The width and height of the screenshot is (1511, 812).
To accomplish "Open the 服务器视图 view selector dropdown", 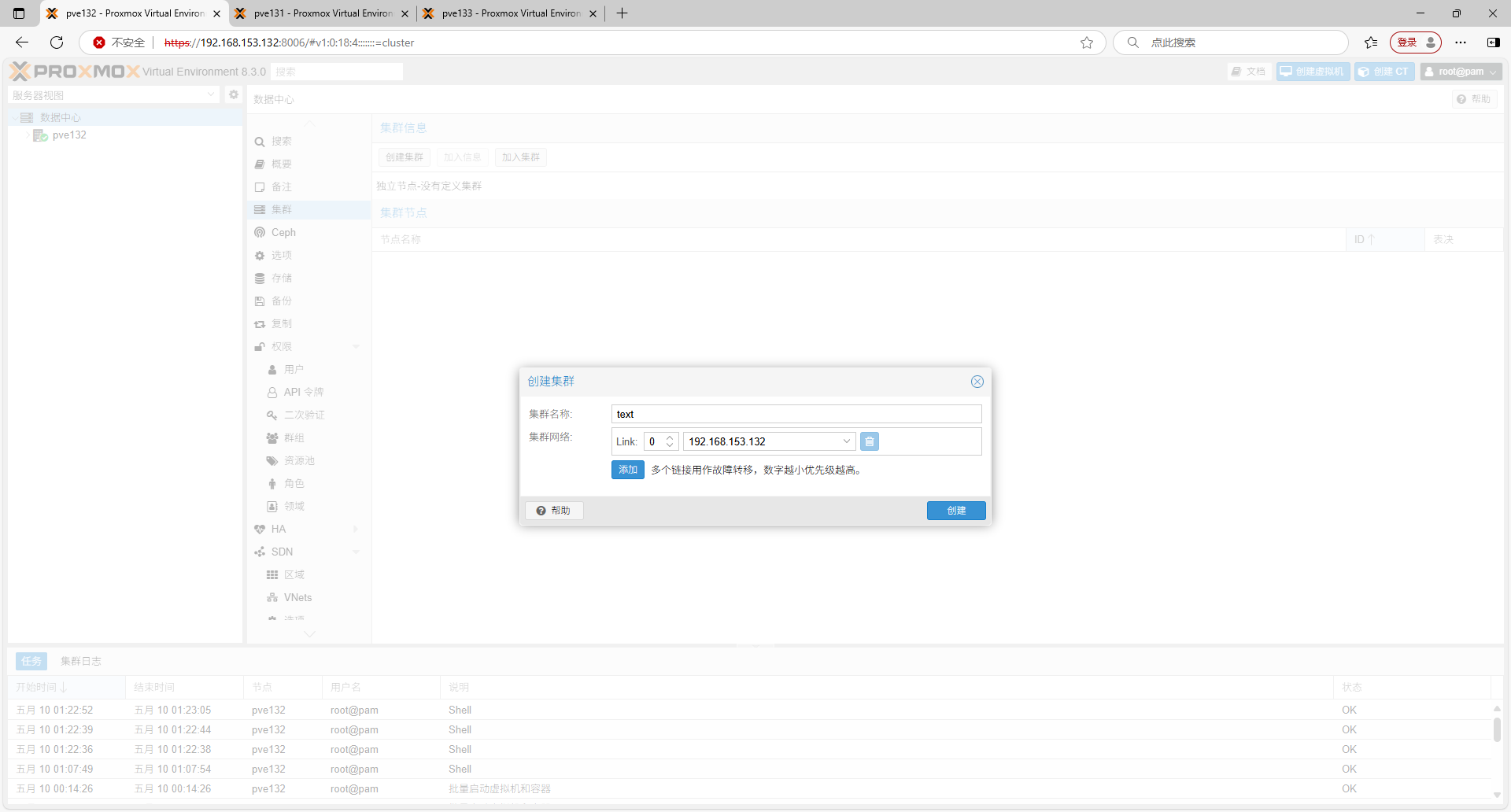I will click(x=114, y=95).
